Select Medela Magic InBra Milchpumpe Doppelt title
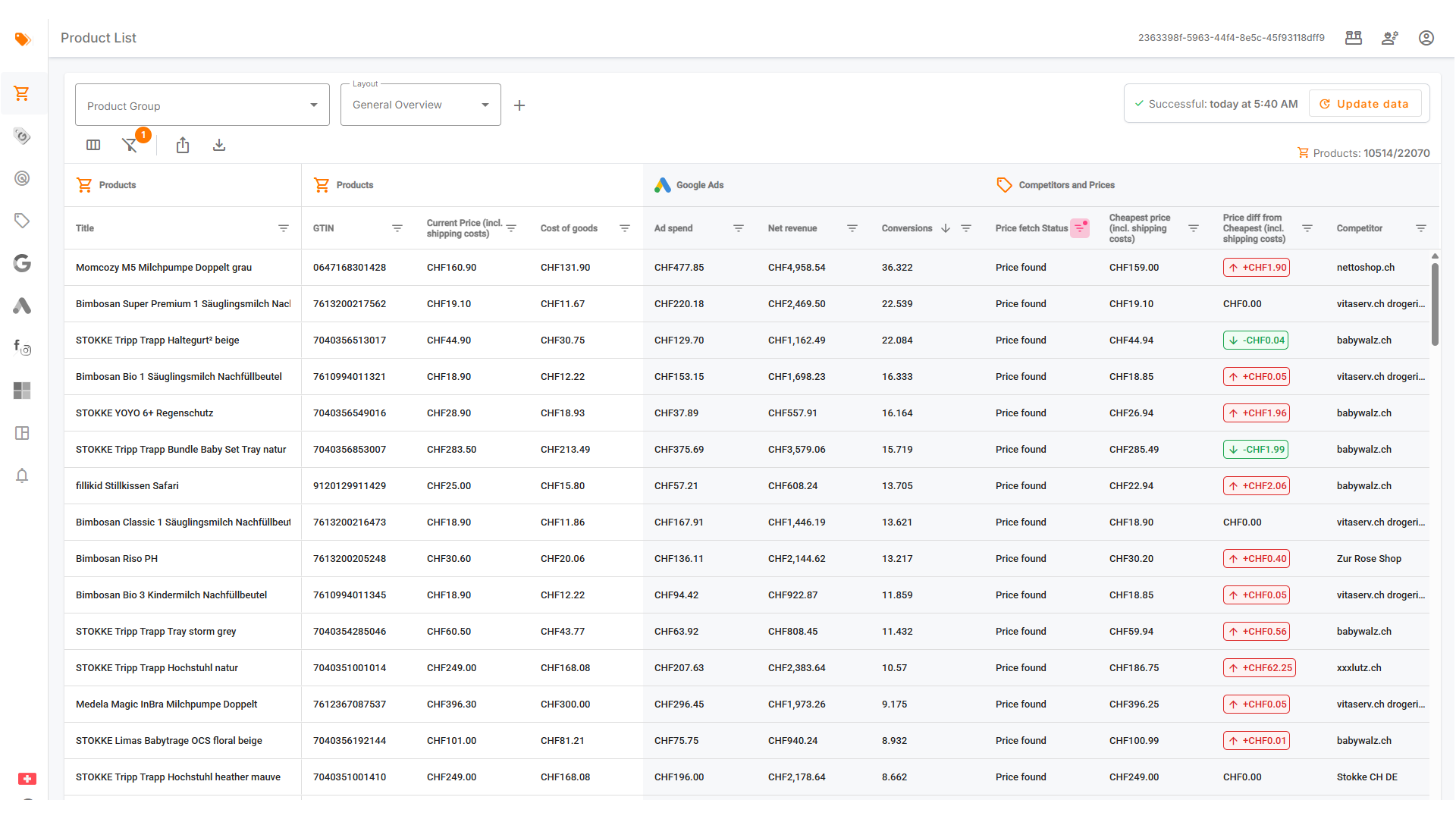 (x=167, y=704)
